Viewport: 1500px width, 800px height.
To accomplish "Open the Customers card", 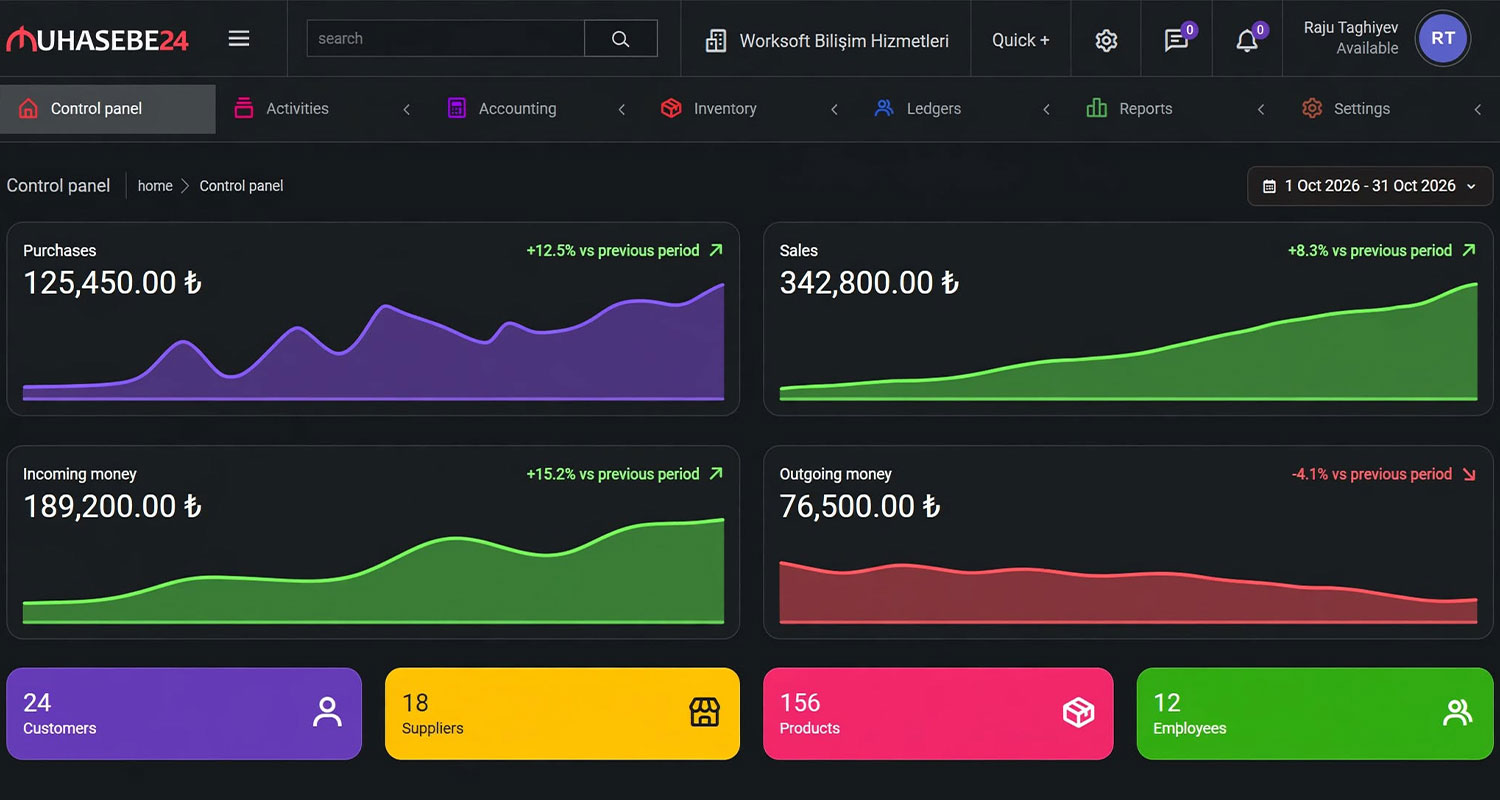I will point(184,713).
